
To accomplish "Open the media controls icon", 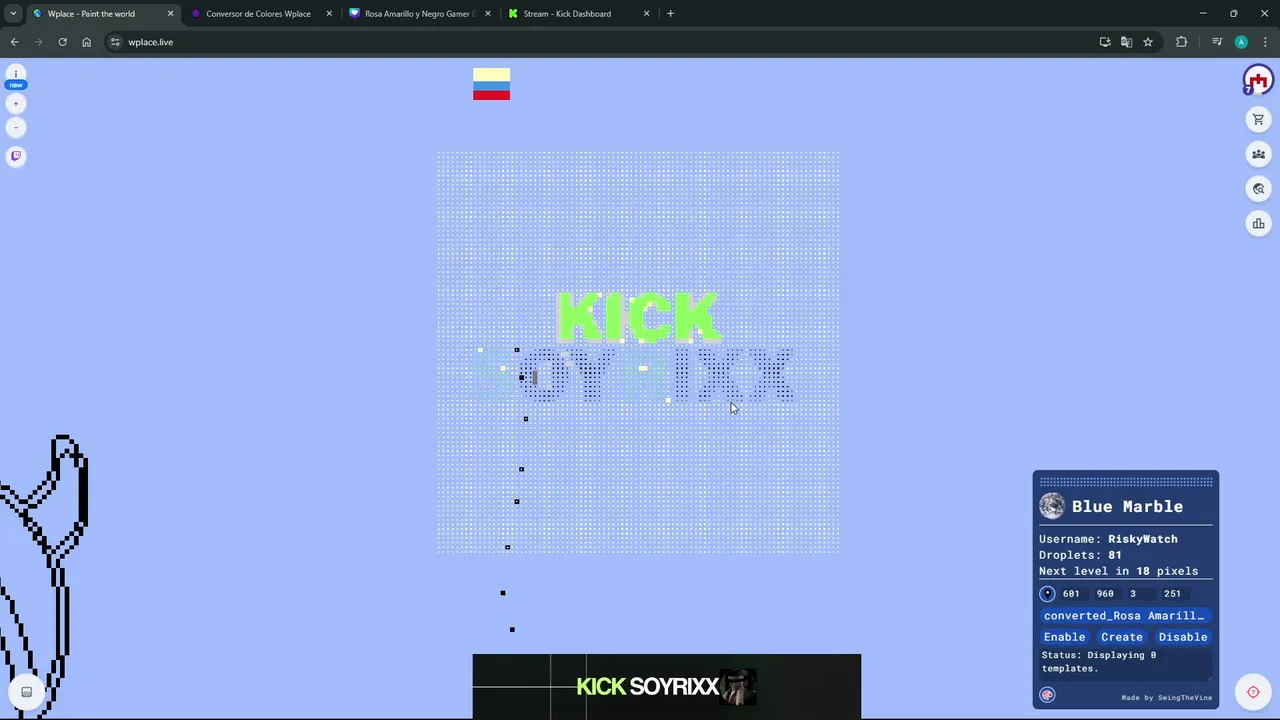I will (1217, 42).
